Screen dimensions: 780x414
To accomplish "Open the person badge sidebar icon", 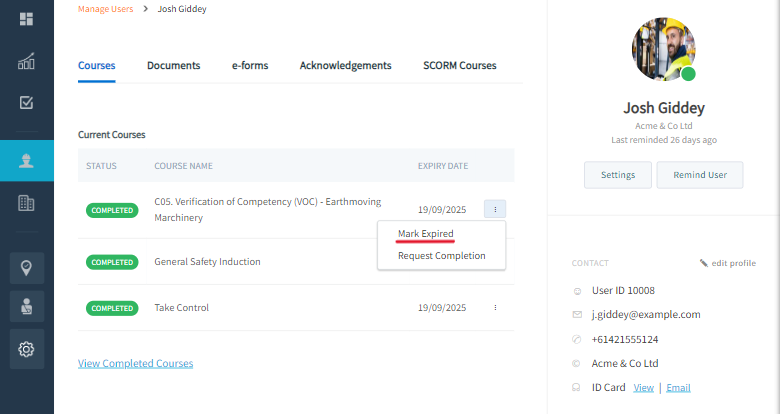I will pyautogui.click(x=26, y=307).
